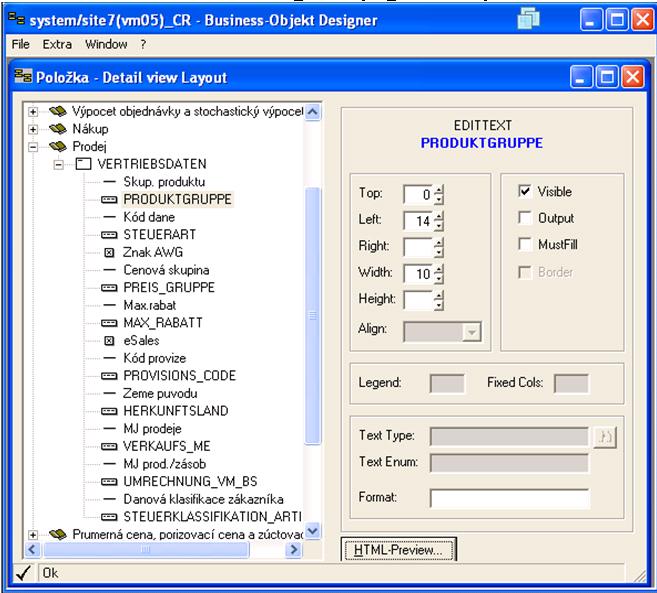Screen dimensions: 657x593
Task: Click the panel icon beside VERTRIEBSDATEN
Action: (83, 164)
